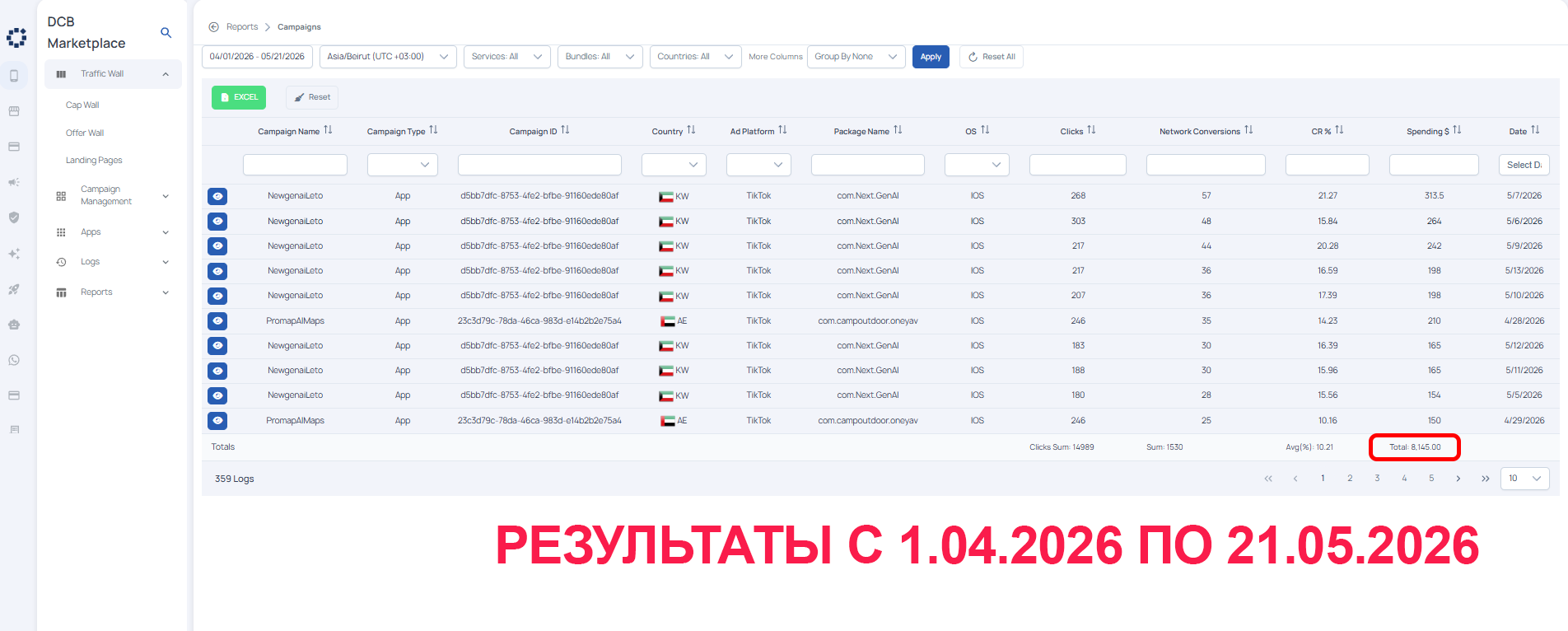Click the blue Apply button
This screenshot has height=631, width=1568.
[x=931, y=57]
